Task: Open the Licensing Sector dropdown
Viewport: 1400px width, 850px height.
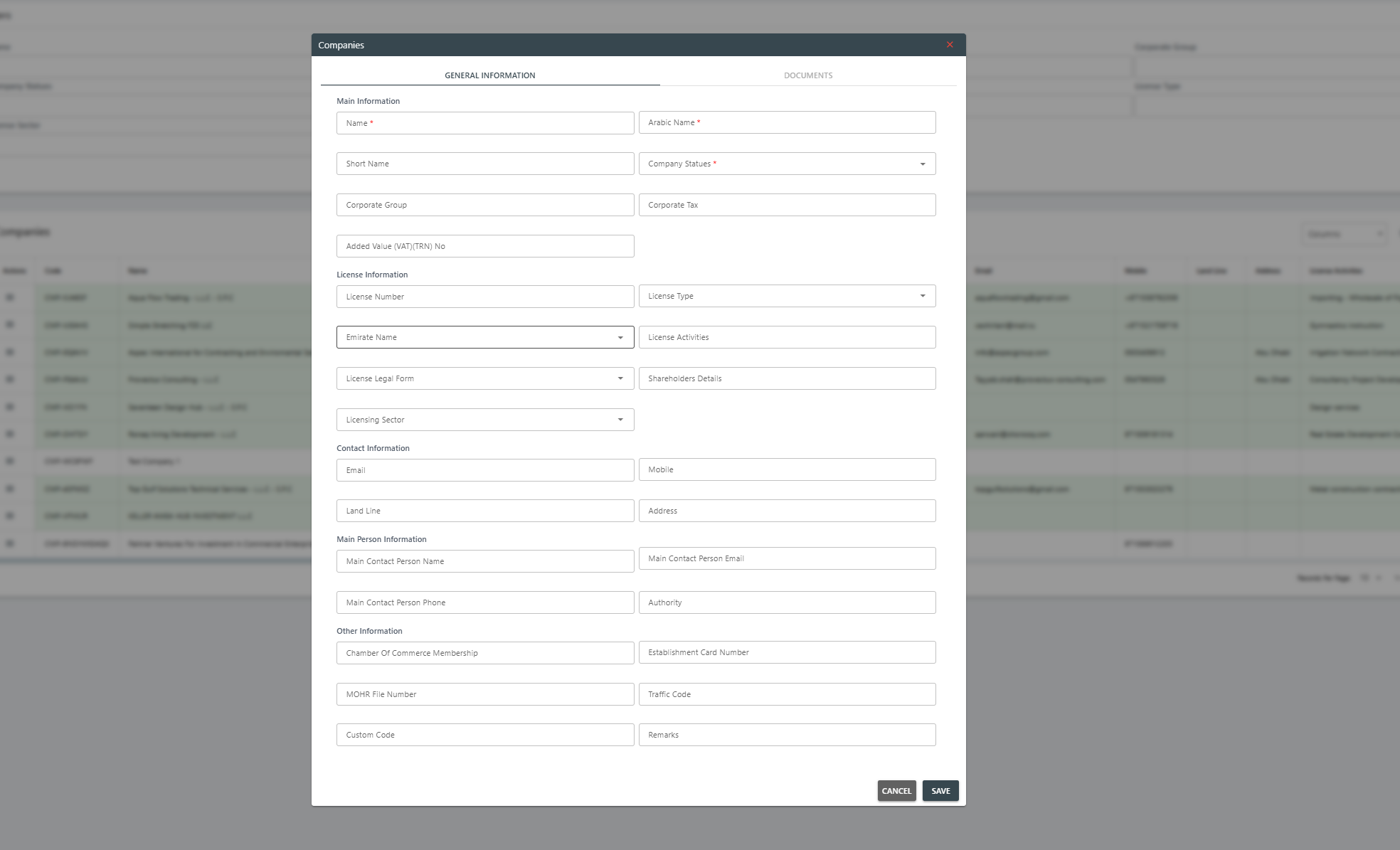Action: point(620,420)
